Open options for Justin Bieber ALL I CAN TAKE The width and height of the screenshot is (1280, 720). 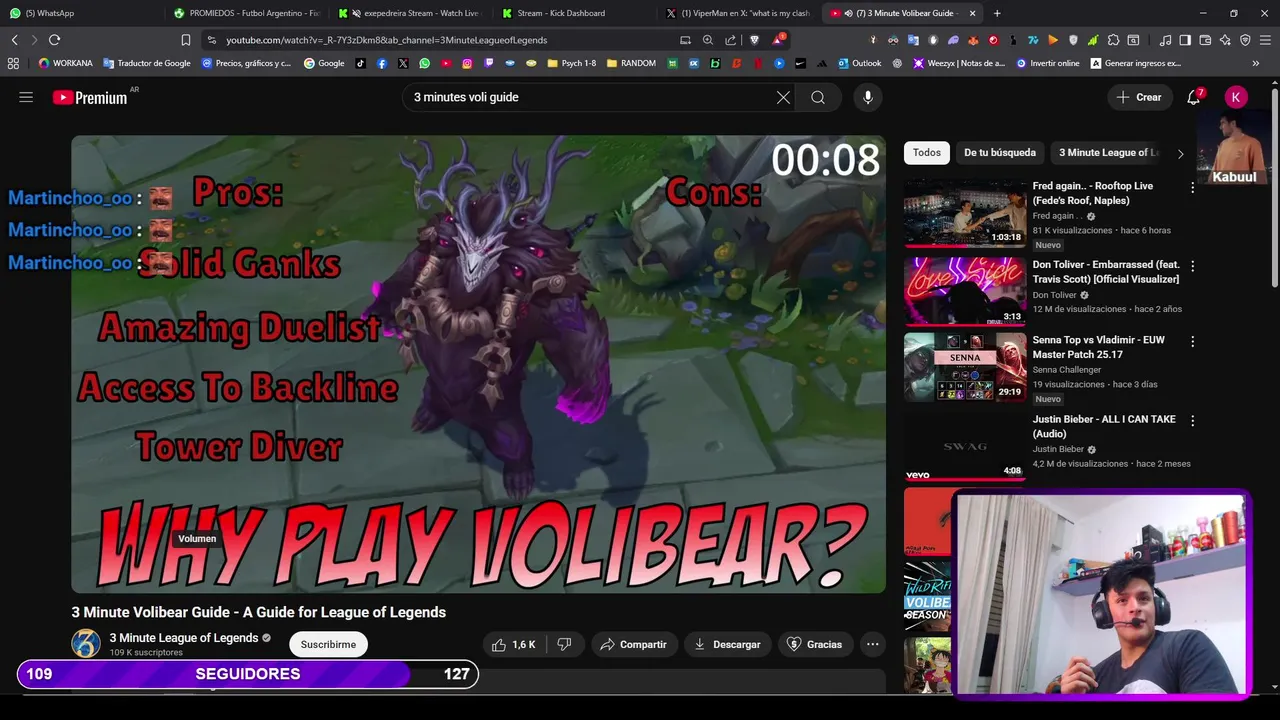1192,420
